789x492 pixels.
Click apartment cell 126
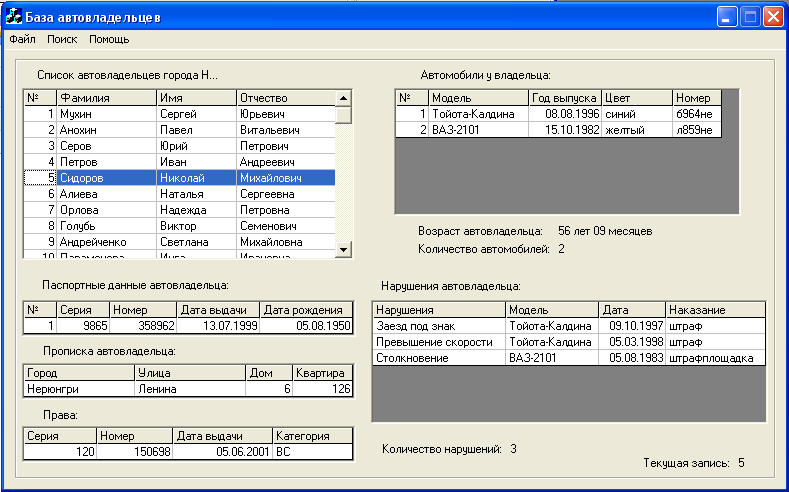coord(323,389)
